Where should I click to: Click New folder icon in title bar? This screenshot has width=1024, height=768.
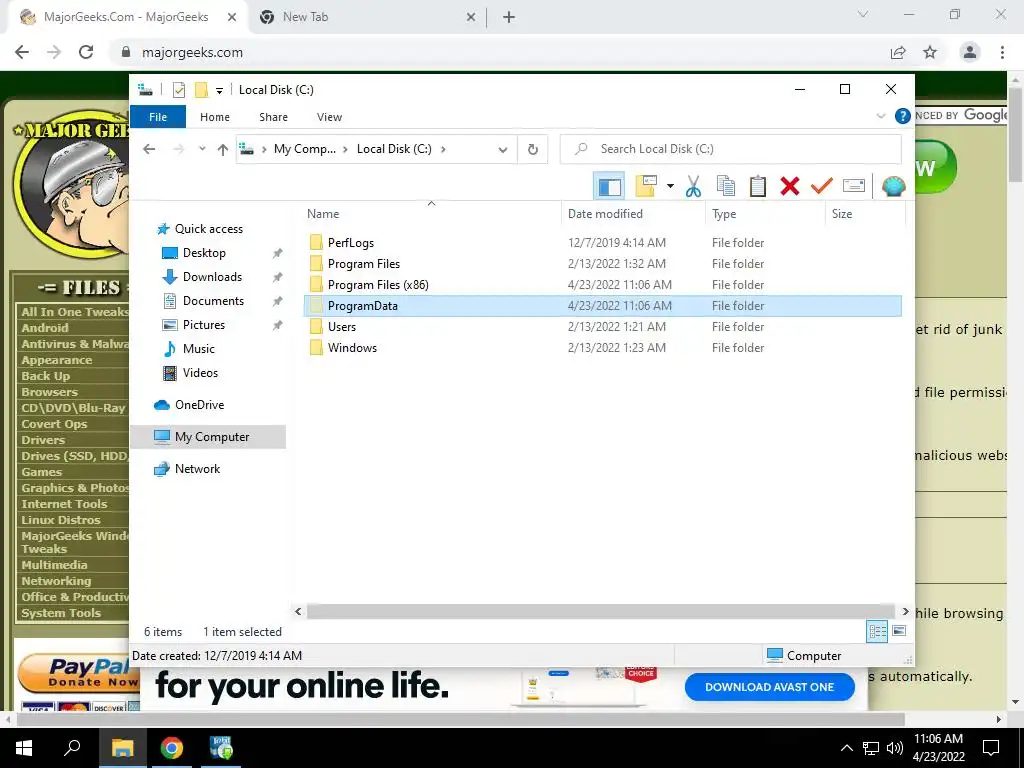tap(202, 90)
